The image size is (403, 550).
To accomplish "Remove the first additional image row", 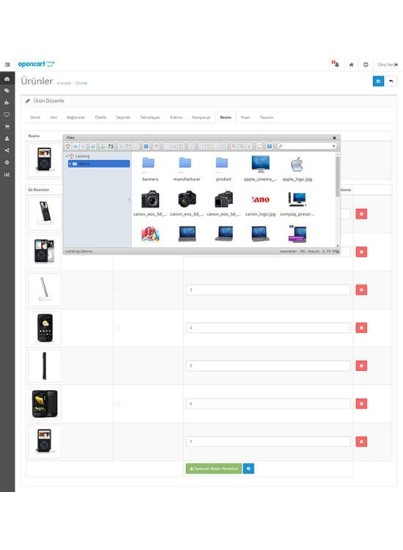I will point(362,214).
